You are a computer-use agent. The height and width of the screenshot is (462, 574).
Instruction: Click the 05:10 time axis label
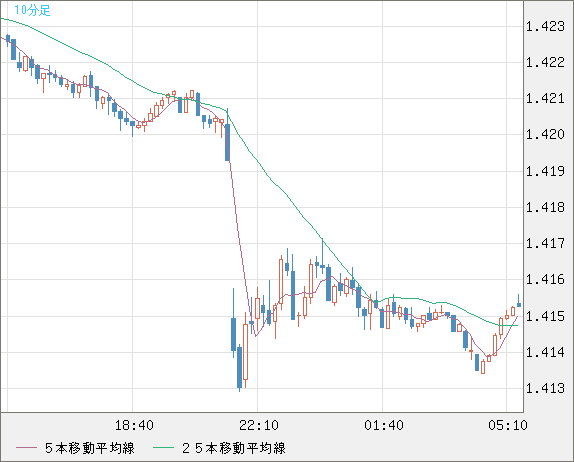[508, 425]
